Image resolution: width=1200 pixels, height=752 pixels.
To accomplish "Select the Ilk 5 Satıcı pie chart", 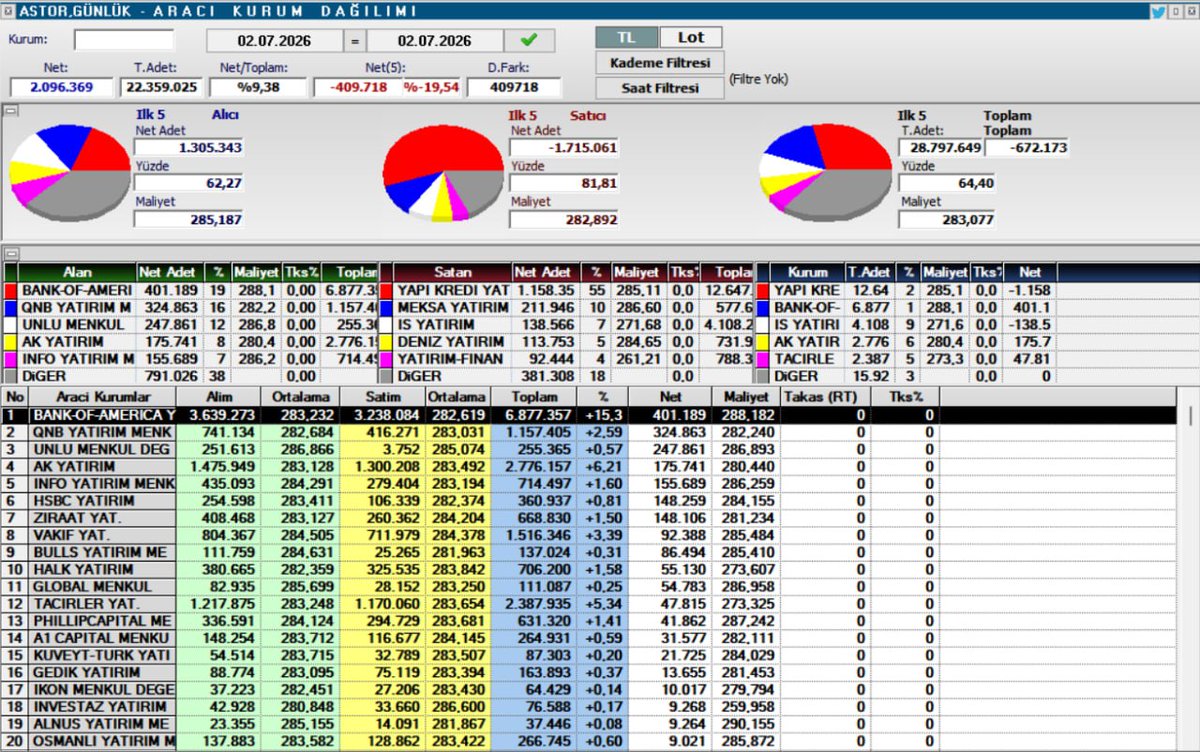I will pos(442,174).
